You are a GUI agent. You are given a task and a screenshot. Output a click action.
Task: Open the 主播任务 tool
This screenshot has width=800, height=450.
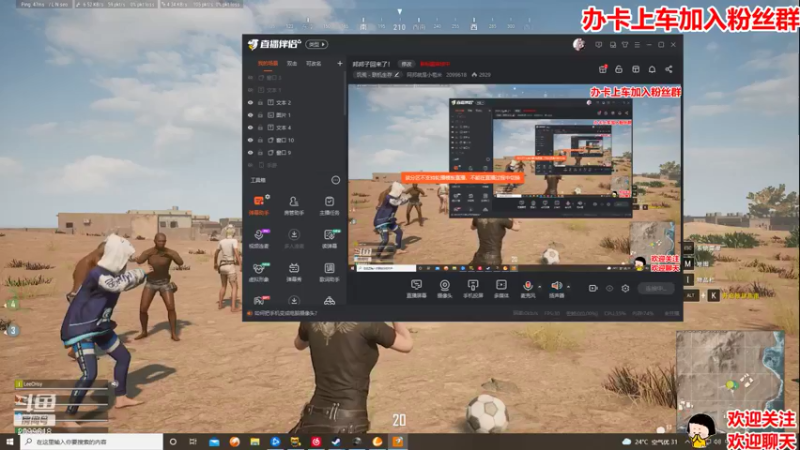(329, 205)
